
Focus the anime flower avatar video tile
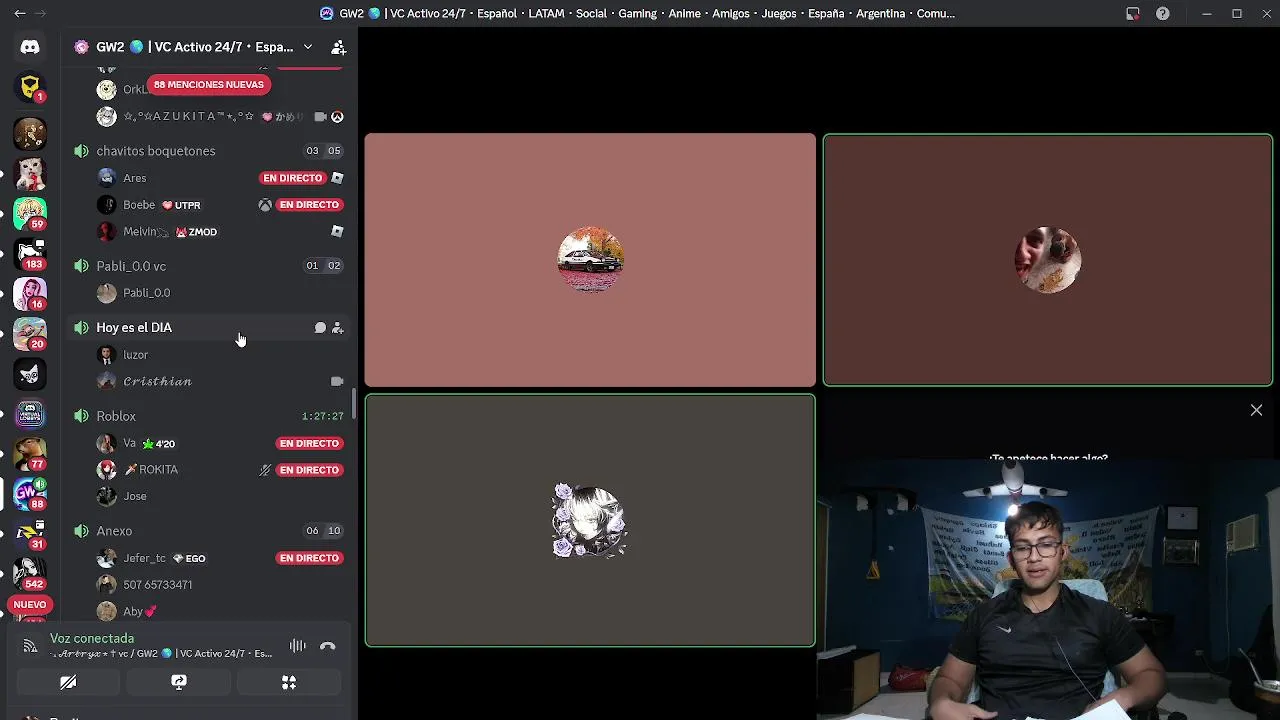[590, 520]
